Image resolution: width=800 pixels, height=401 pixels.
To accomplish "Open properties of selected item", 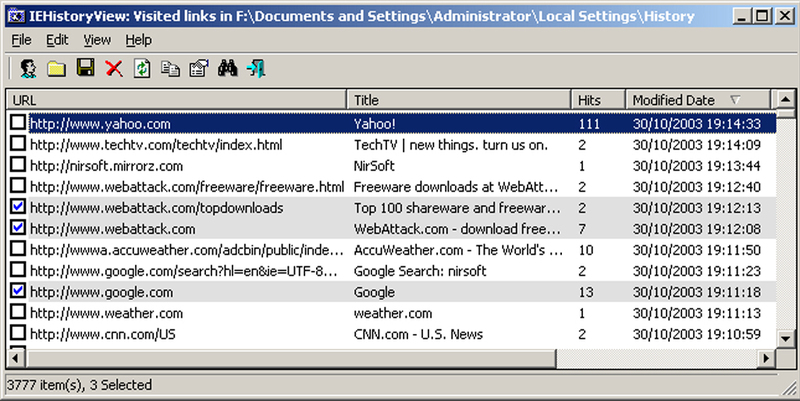I will [199, 68].
